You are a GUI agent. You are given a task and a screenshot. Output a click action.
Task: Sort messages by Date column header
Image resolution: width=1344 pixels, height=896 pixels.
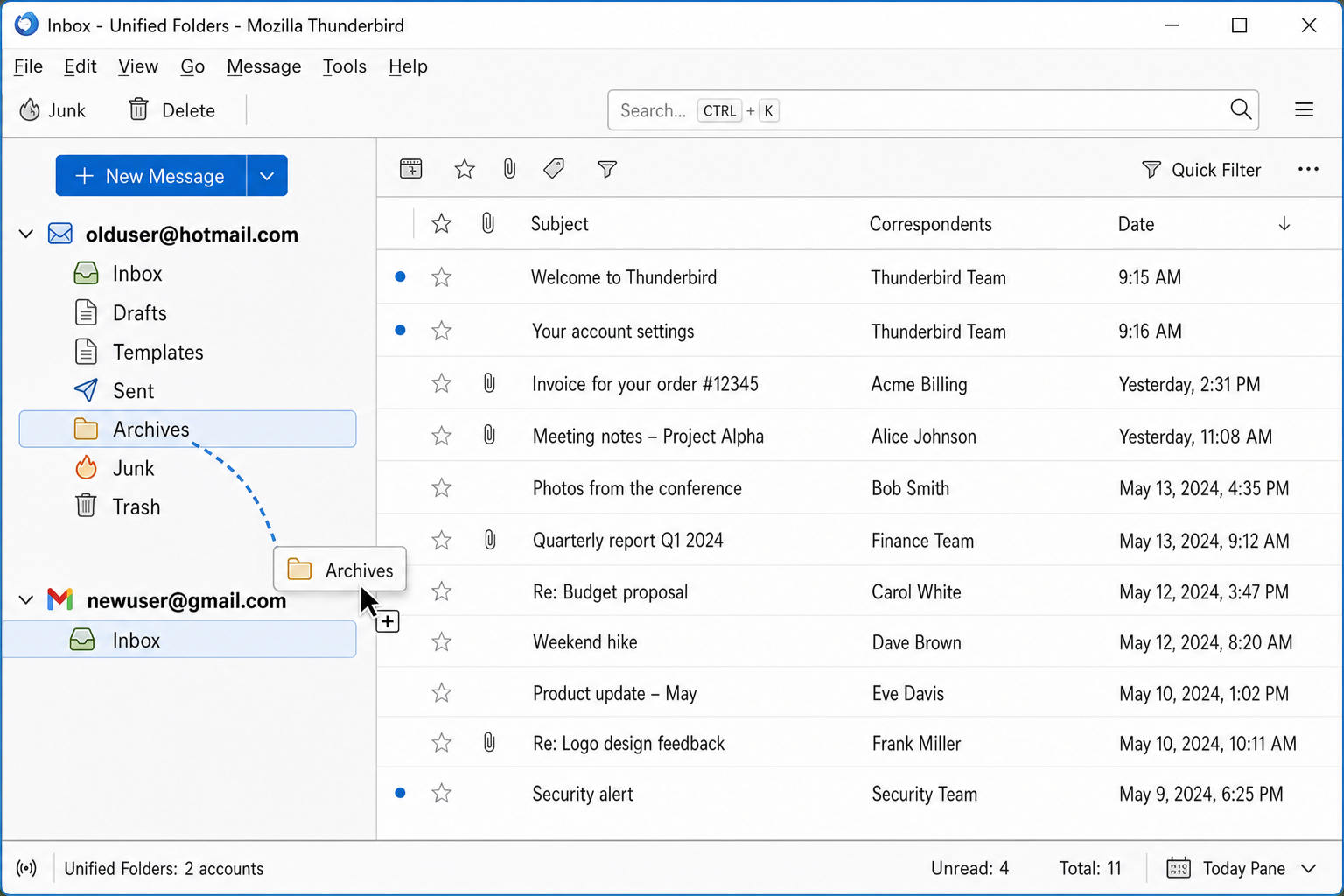pyautogui.click(x=1136, y=224)
